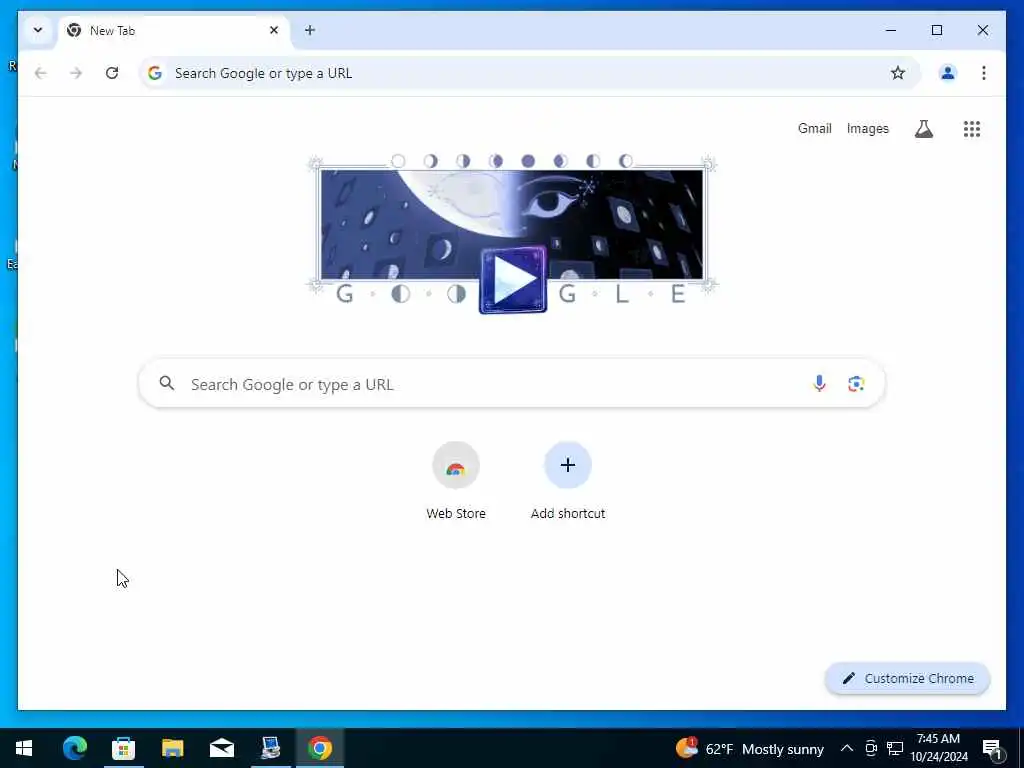The image size is (1024, 768).
Task: Click the Meet Now tray icon
Action: pyautogui.click(x=871, y=748)
